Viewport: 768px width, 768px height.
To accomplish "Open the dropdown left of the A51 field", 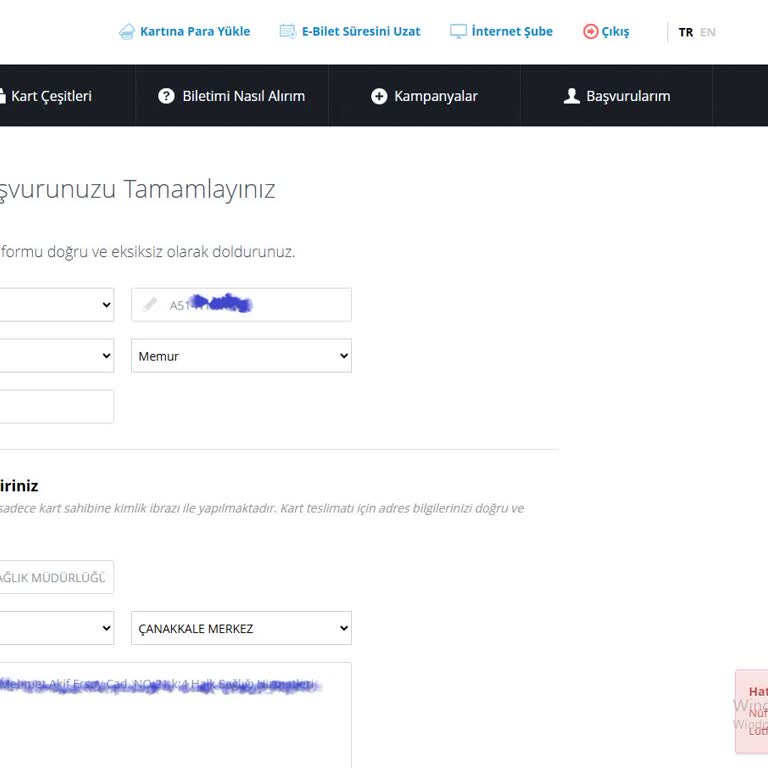I will click(x=55, y=305).
